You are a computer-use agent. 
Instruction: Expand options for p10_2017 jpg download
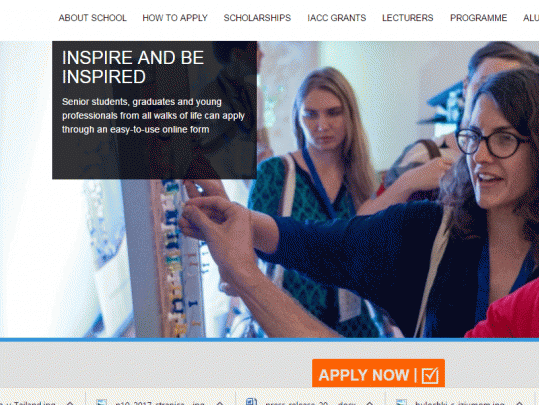(220, 403)
